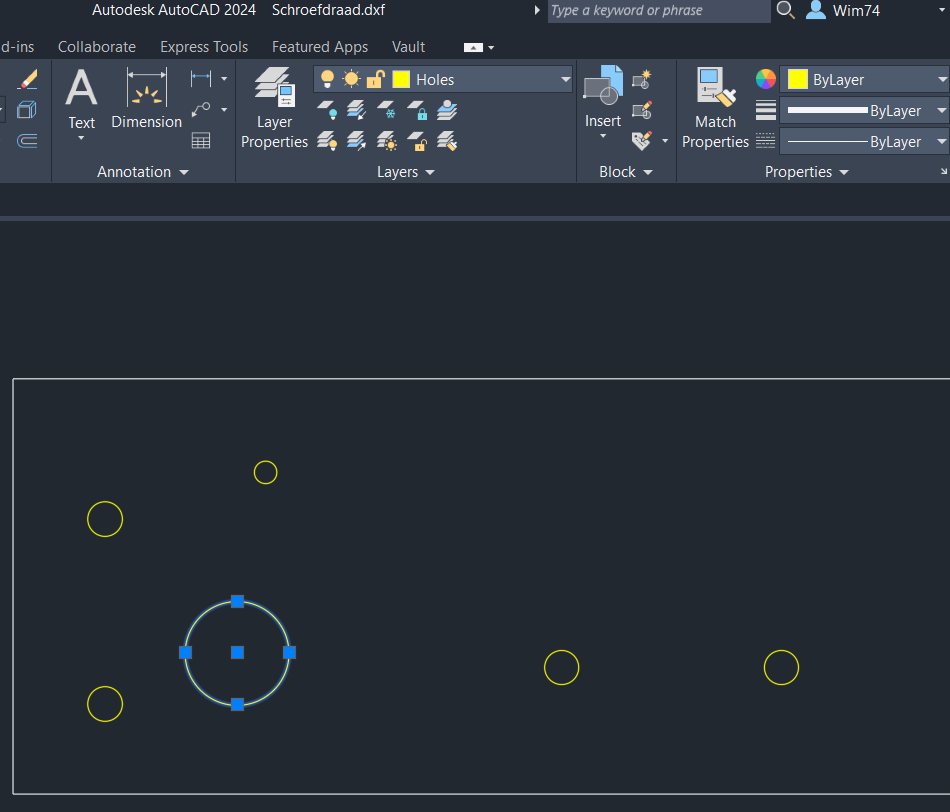Click the lineweight icon in Properties

(766, 110)
